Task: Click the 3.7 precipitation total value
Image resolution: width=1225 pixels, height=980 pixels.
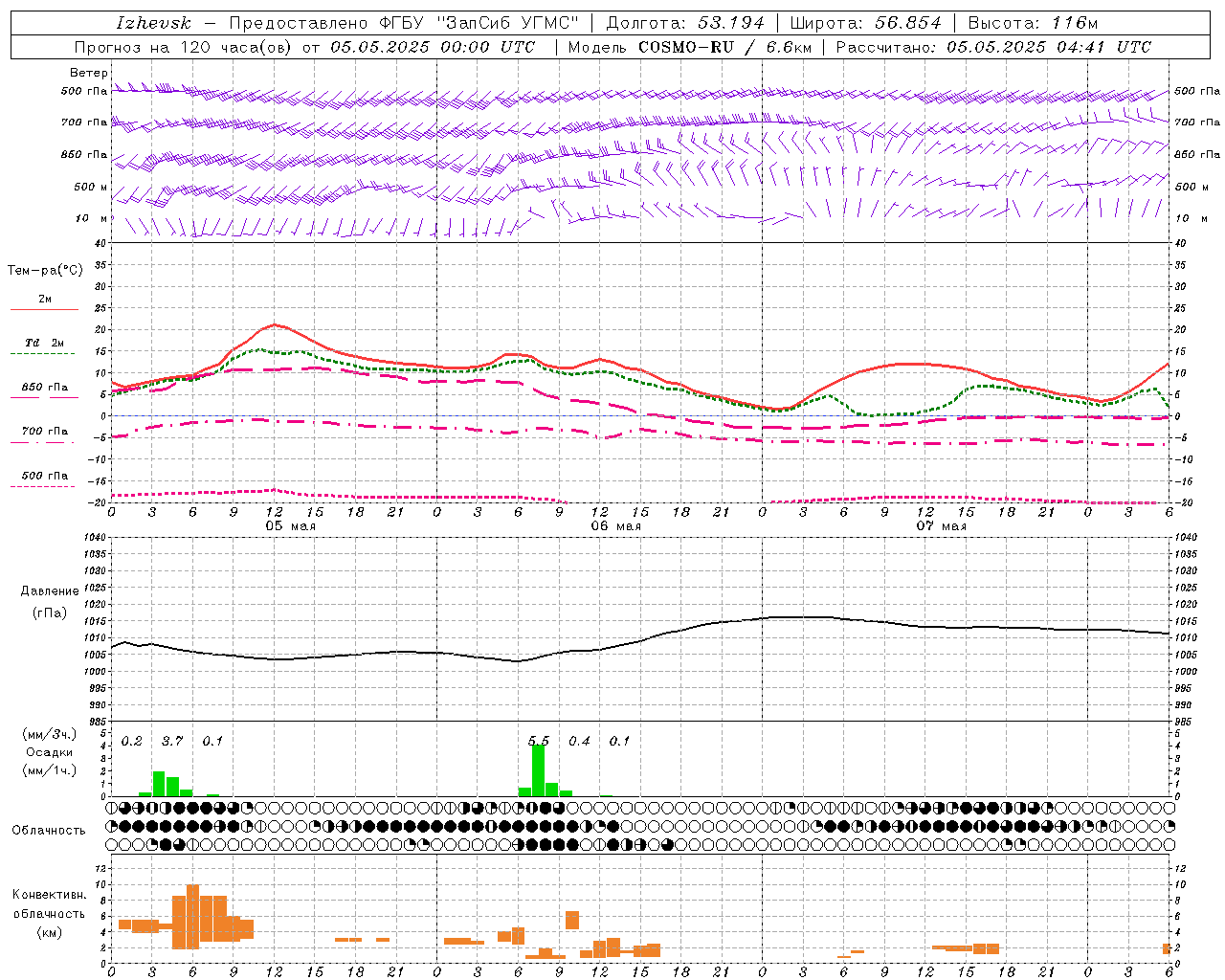Action: [172, 742]
